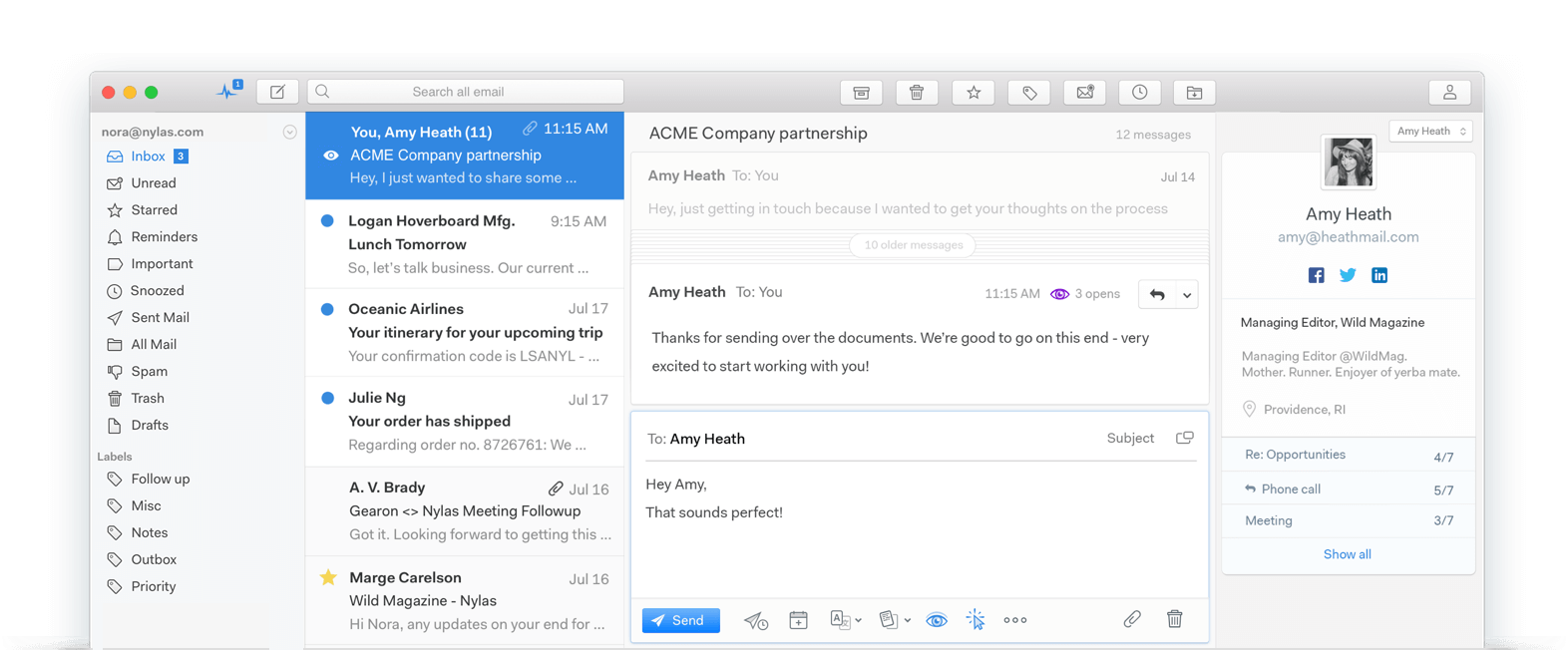Image resolution: width=1568 pixels, height=650 pixels.
Task: Click Show all related threads
Action: pyautogui.click(x=1347, y=554)
